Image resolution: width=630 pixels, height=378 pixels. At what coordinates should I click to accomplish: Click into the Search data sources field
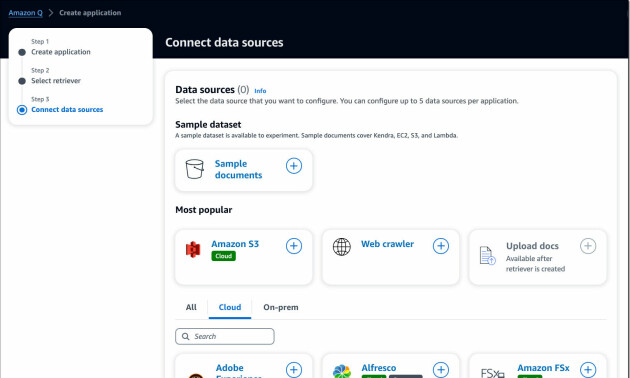pos(225,336)
